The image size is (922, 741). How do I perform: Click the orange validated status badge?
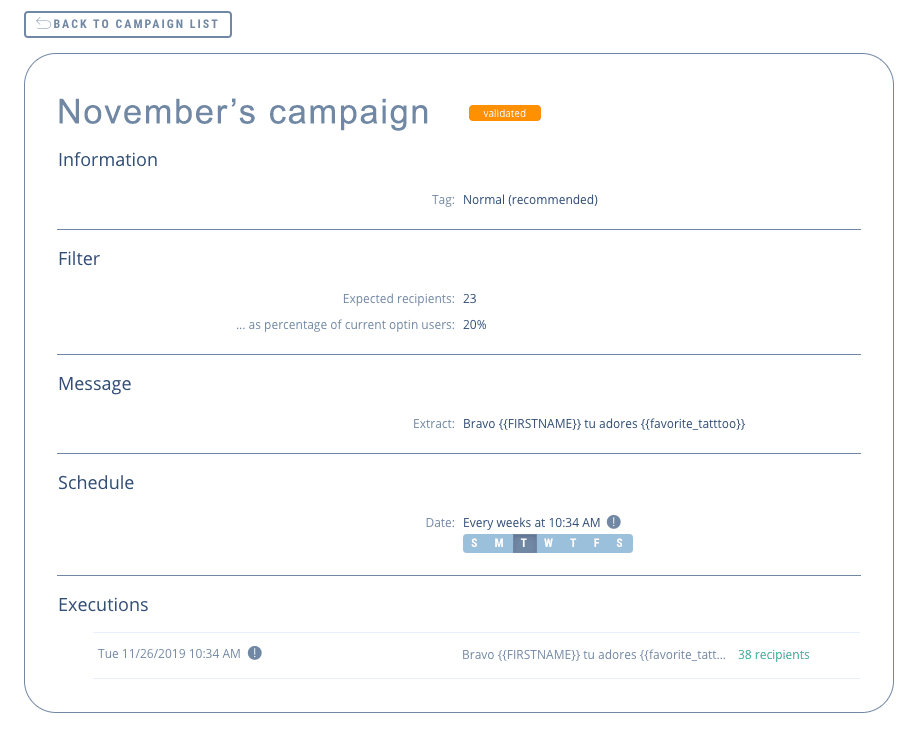tap(505, 113)
